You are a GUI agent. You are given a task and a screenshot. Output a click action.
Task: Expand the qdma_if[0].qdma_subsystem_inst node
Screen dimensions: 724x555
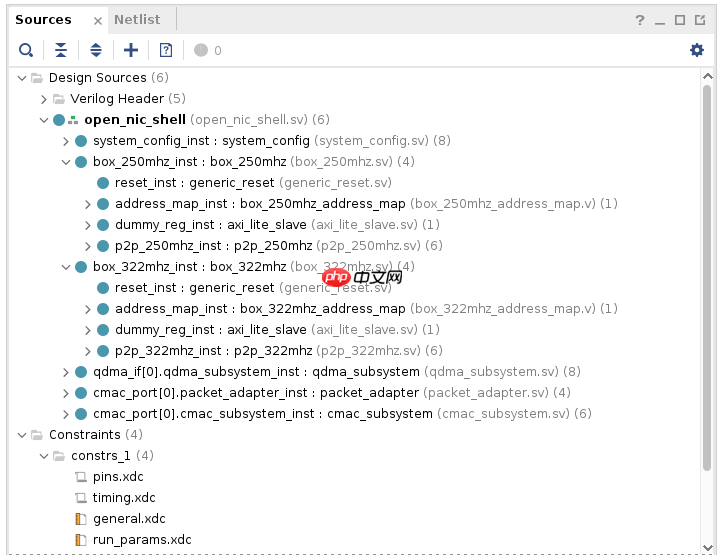click(x=66, y=372)
